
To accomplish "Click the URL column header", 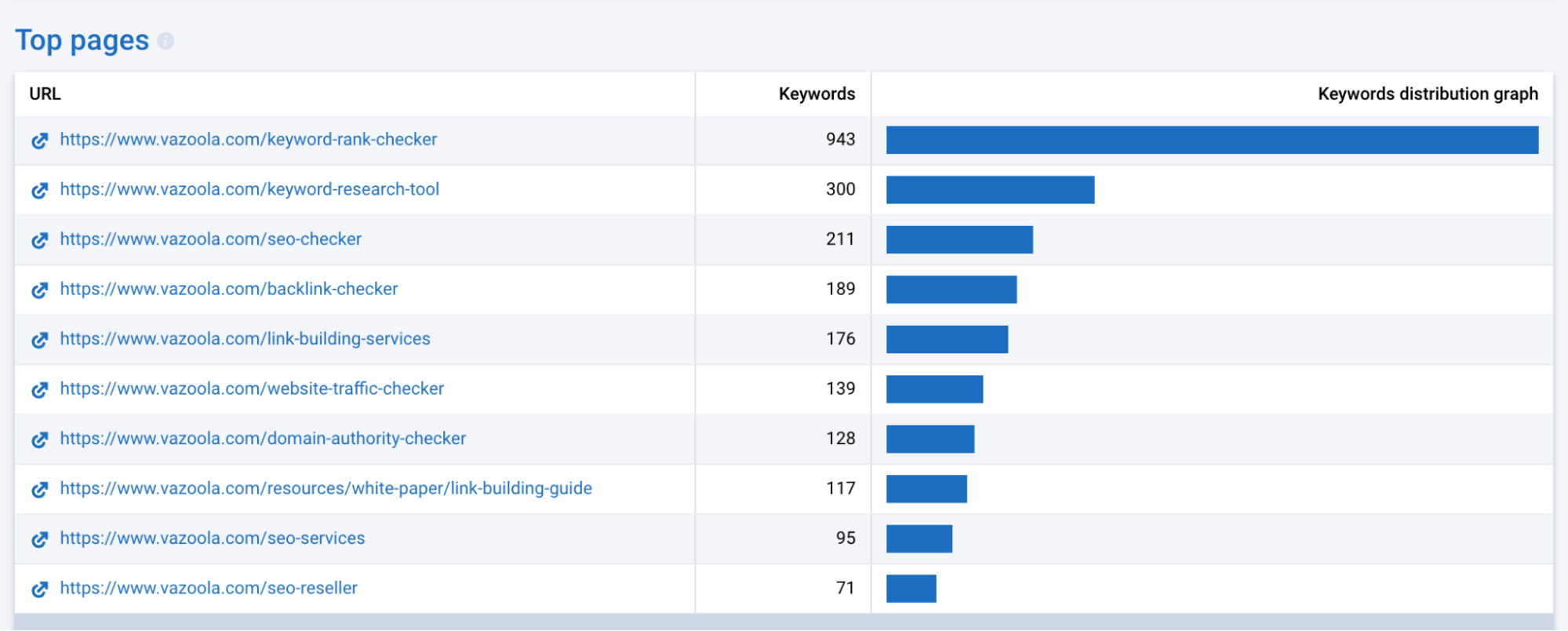I will (45, 94).
